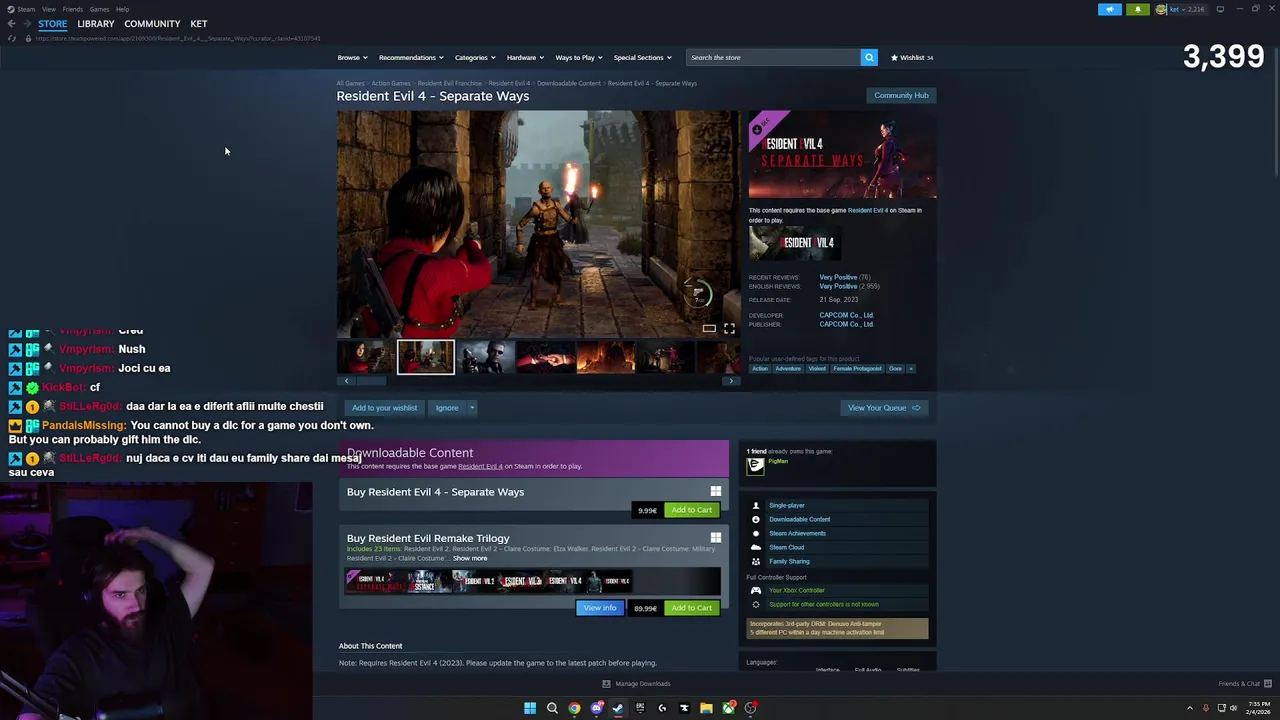The width and height of the screenshot is (1280, 720).
Task: Add this DLC to your wishlist
Action: pyautogui.click(x=384, y=408)
